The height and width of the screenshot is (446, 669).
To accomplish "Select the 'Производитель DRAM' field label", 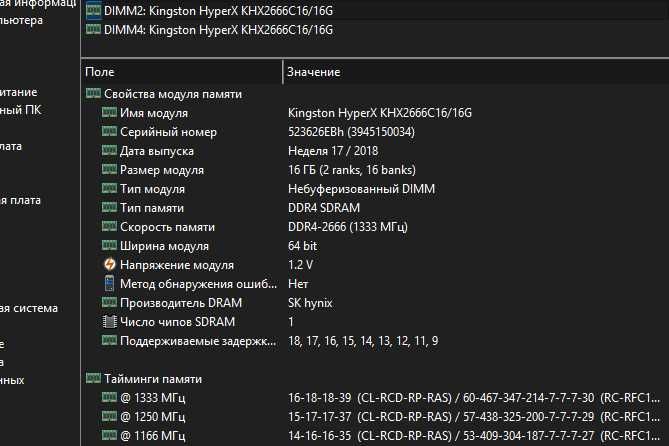I will (181, 303).
